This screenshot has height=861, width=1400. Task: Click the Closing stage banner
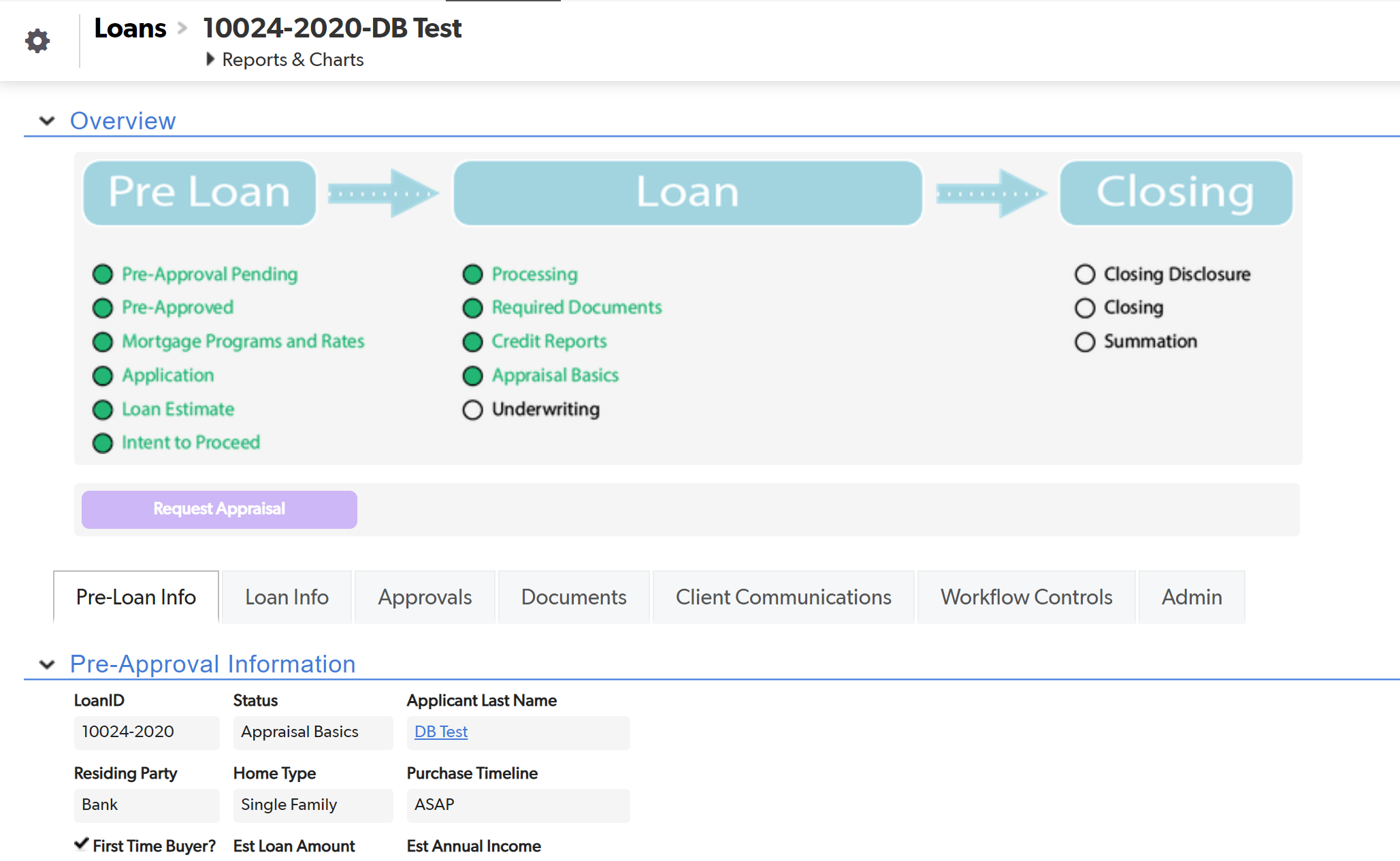point(1175,193)
